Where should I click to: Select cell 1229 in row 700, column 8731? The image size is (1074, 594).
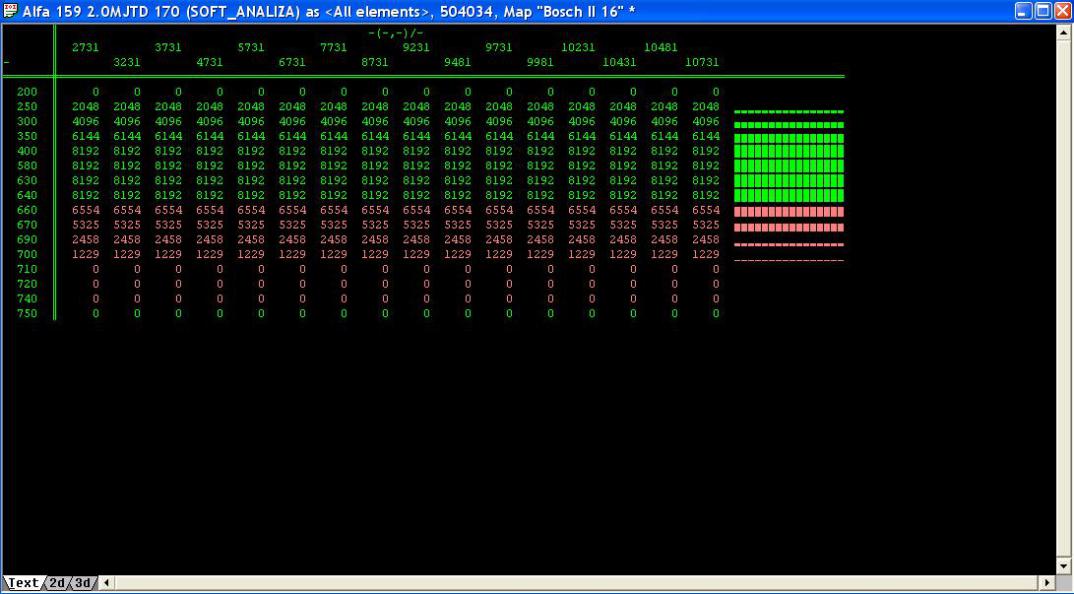click(x=375, y=254)
